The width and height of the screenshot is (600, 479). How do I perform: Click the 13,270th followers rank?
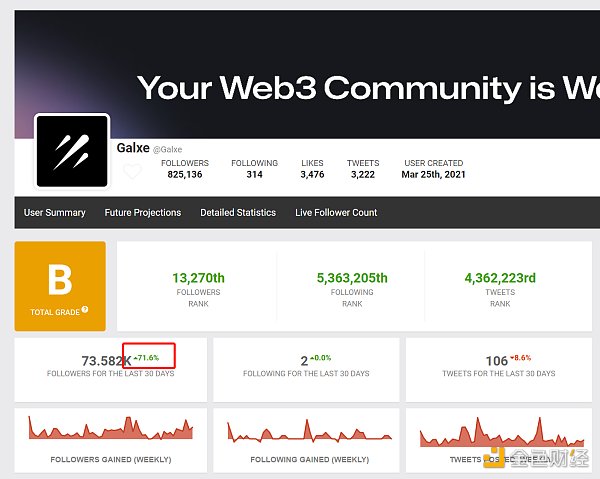pyautogui.click(x=198, y=279)
